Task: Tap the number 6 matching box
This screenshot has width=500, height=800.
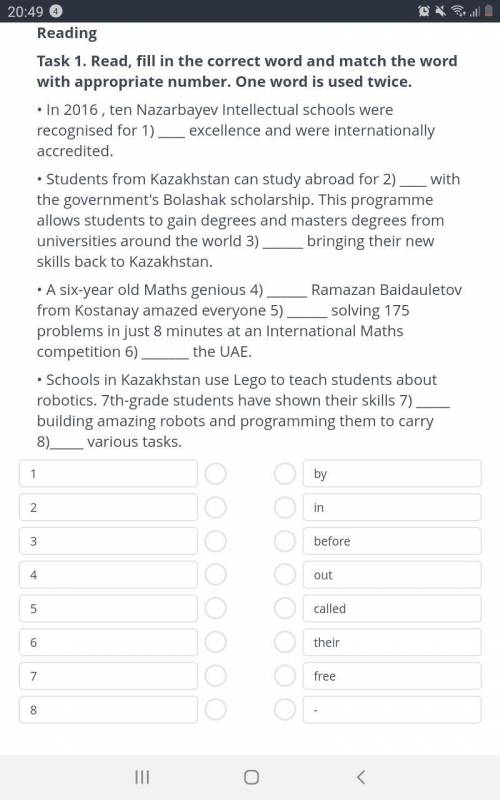Action: (108, 642)
